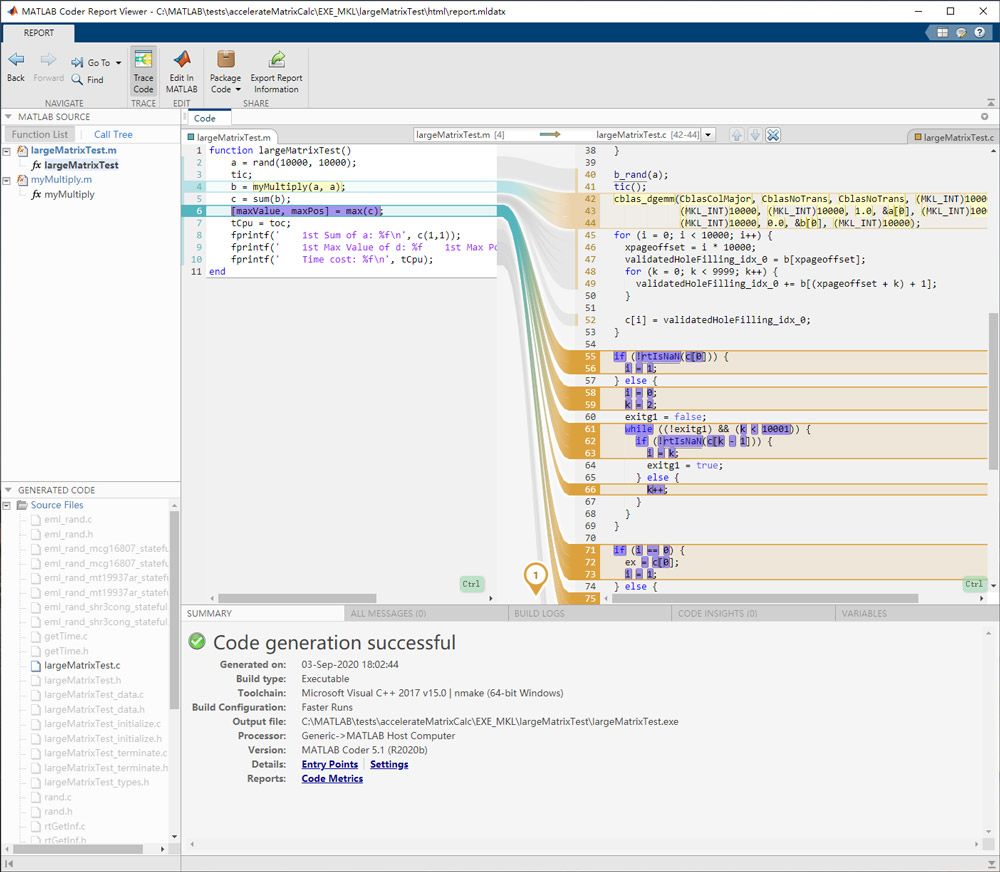Image resolution: width=1000 pixels, height=872 pixels.
Task: Jump to previous trace with up arrow
Action: pos(737,135)
